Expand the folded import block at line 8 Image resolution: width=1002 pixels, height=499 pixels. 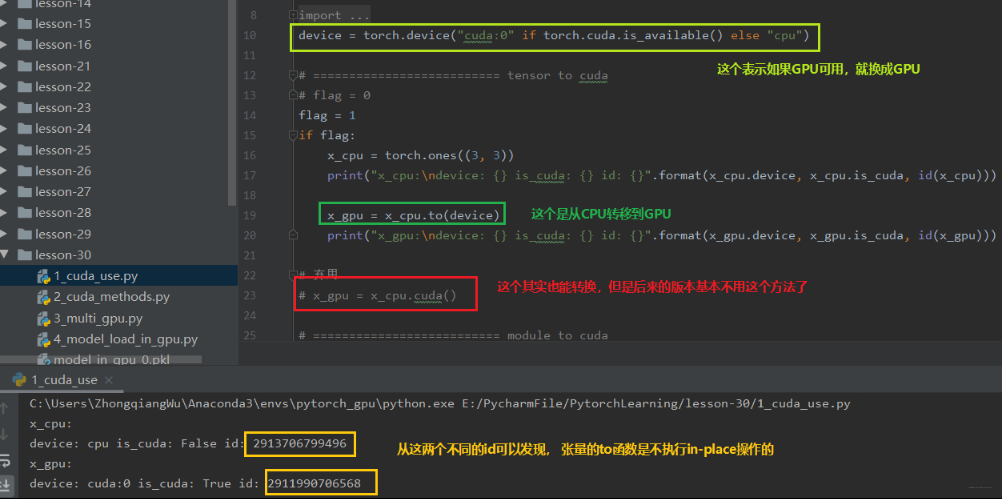[x=293, y=15]
